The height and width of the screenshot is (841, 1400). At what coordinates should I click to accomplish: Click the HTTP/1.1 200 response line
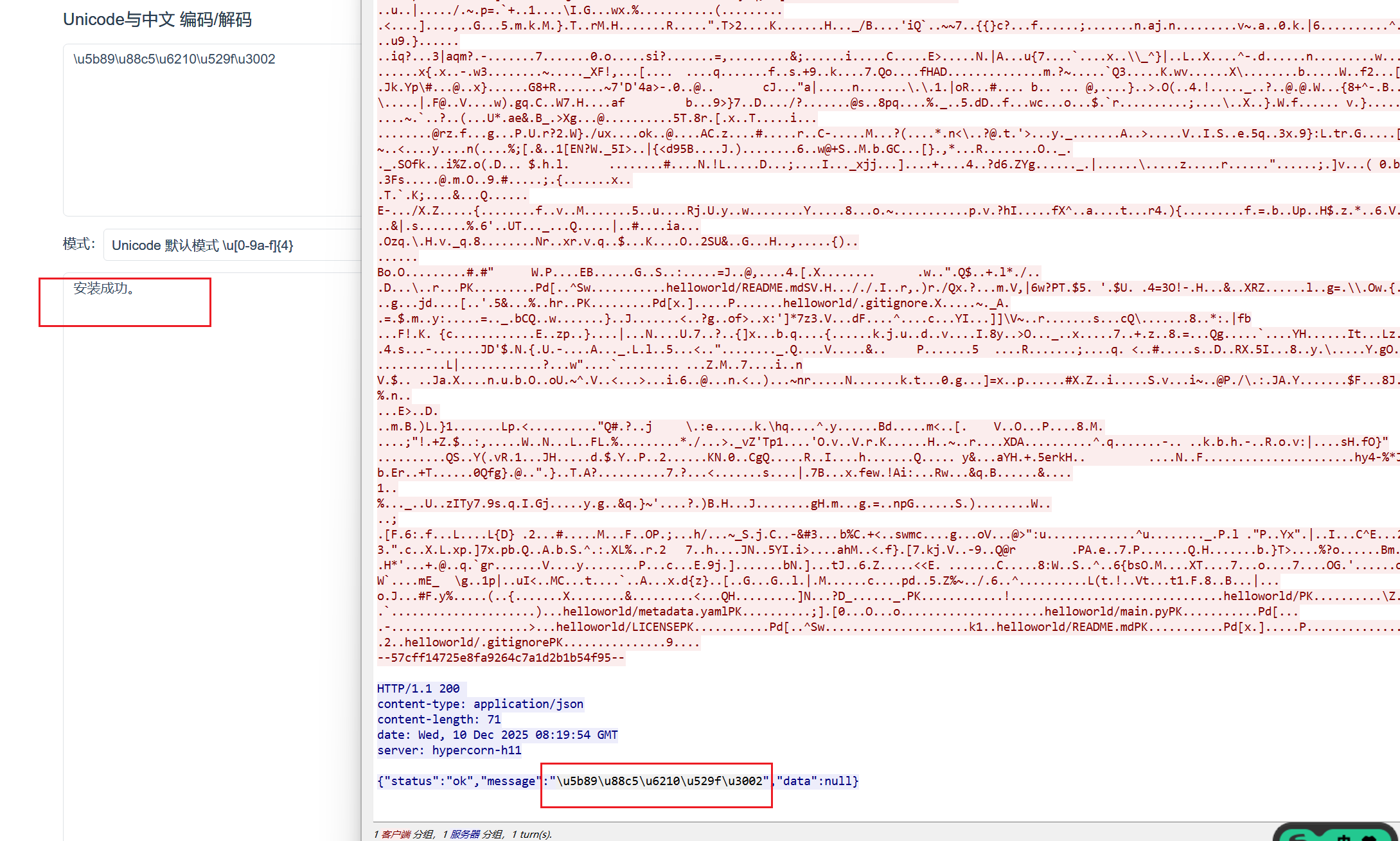coord(418,689)
